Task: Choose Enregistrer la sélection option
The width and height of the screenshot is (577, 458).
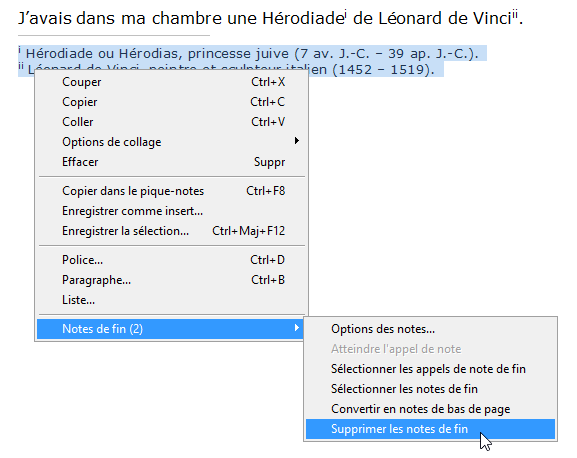Action: pos(172,231)
